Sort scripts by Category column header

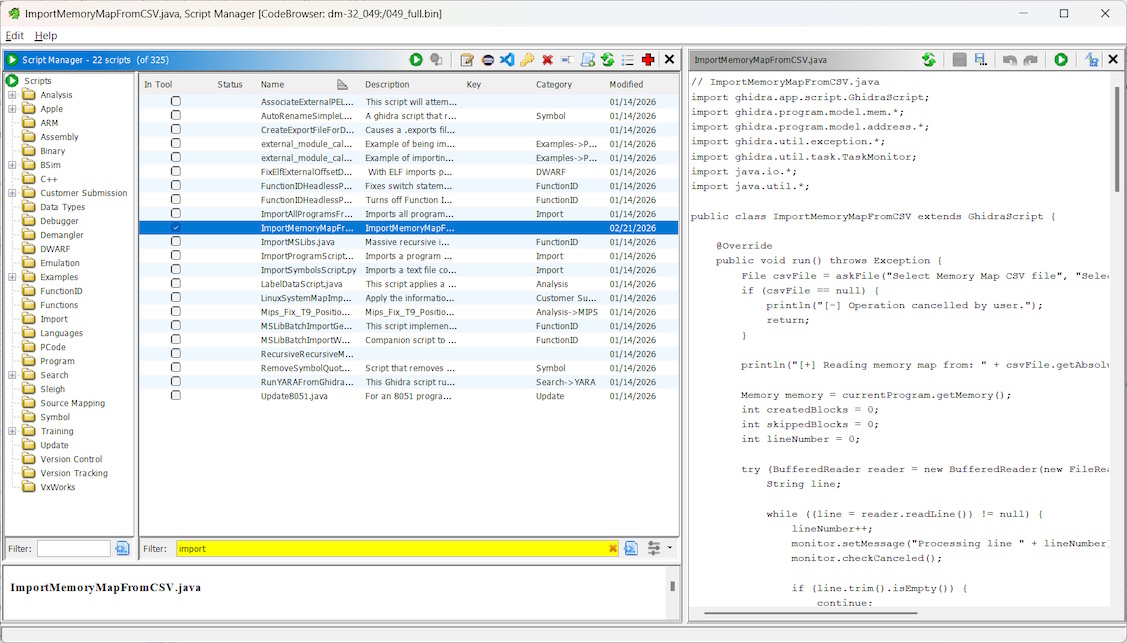pyautogui.click(x=554, y=85)
